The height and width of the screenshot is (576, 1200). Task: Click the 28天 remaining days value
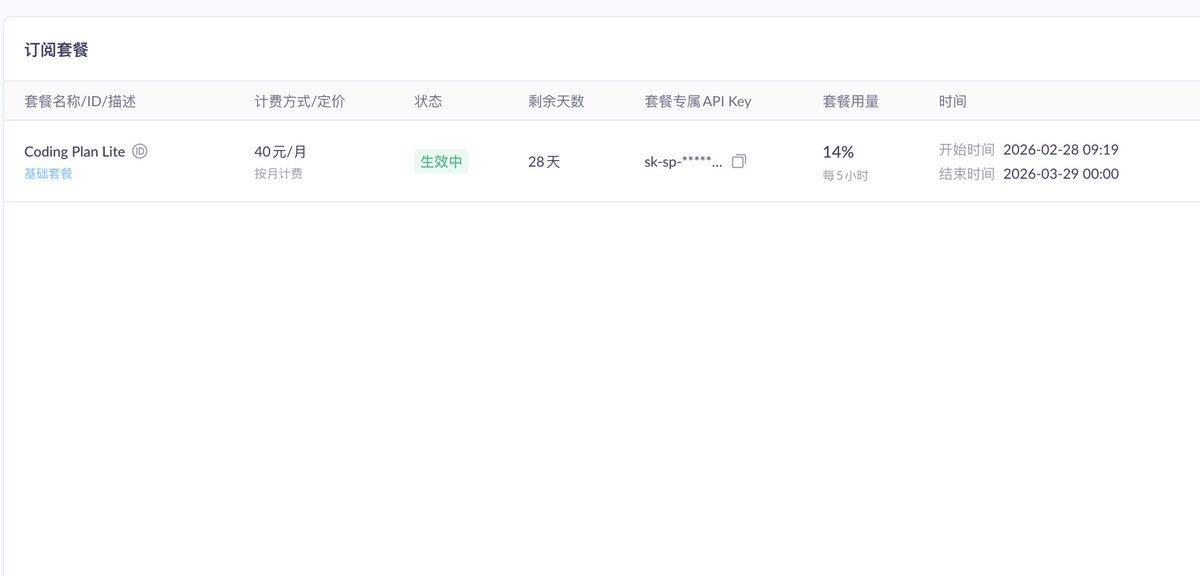[543, 160]
